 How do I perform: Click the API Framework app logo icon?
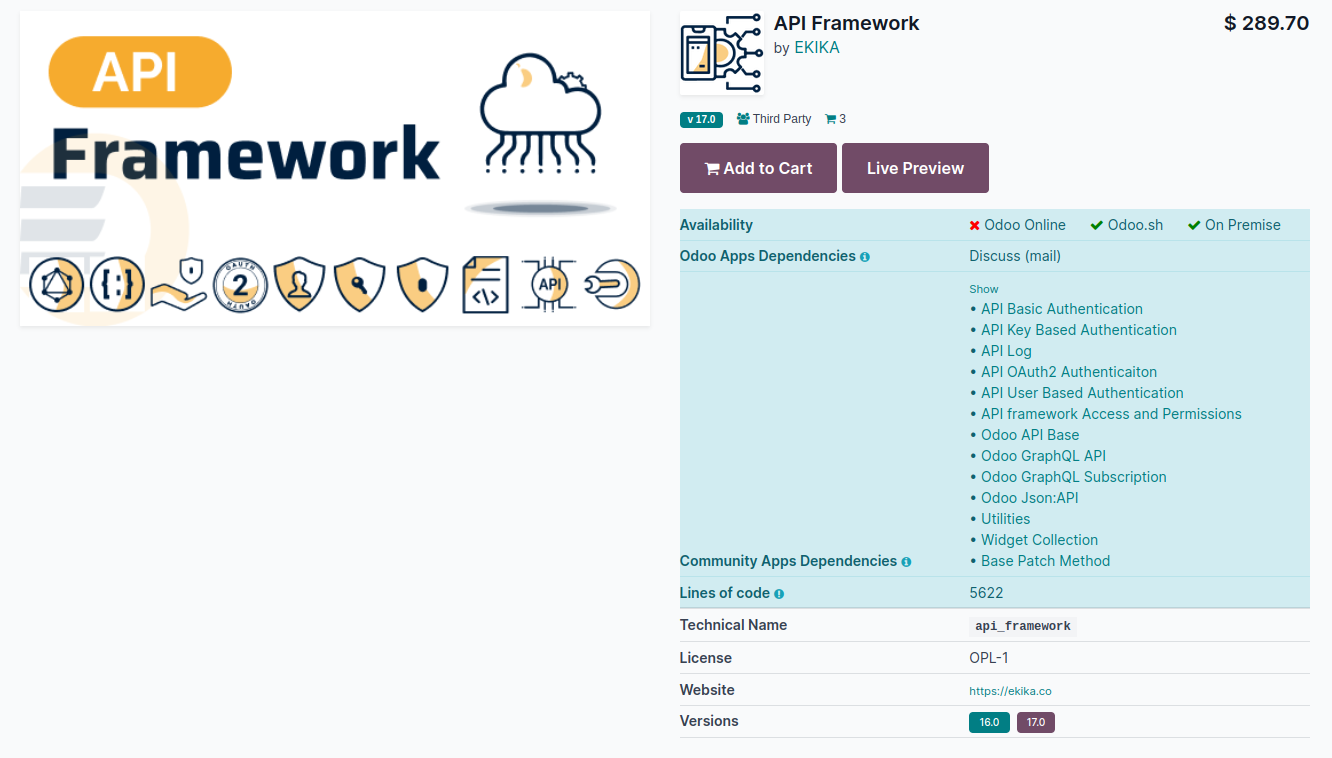(x=722, y=53)
